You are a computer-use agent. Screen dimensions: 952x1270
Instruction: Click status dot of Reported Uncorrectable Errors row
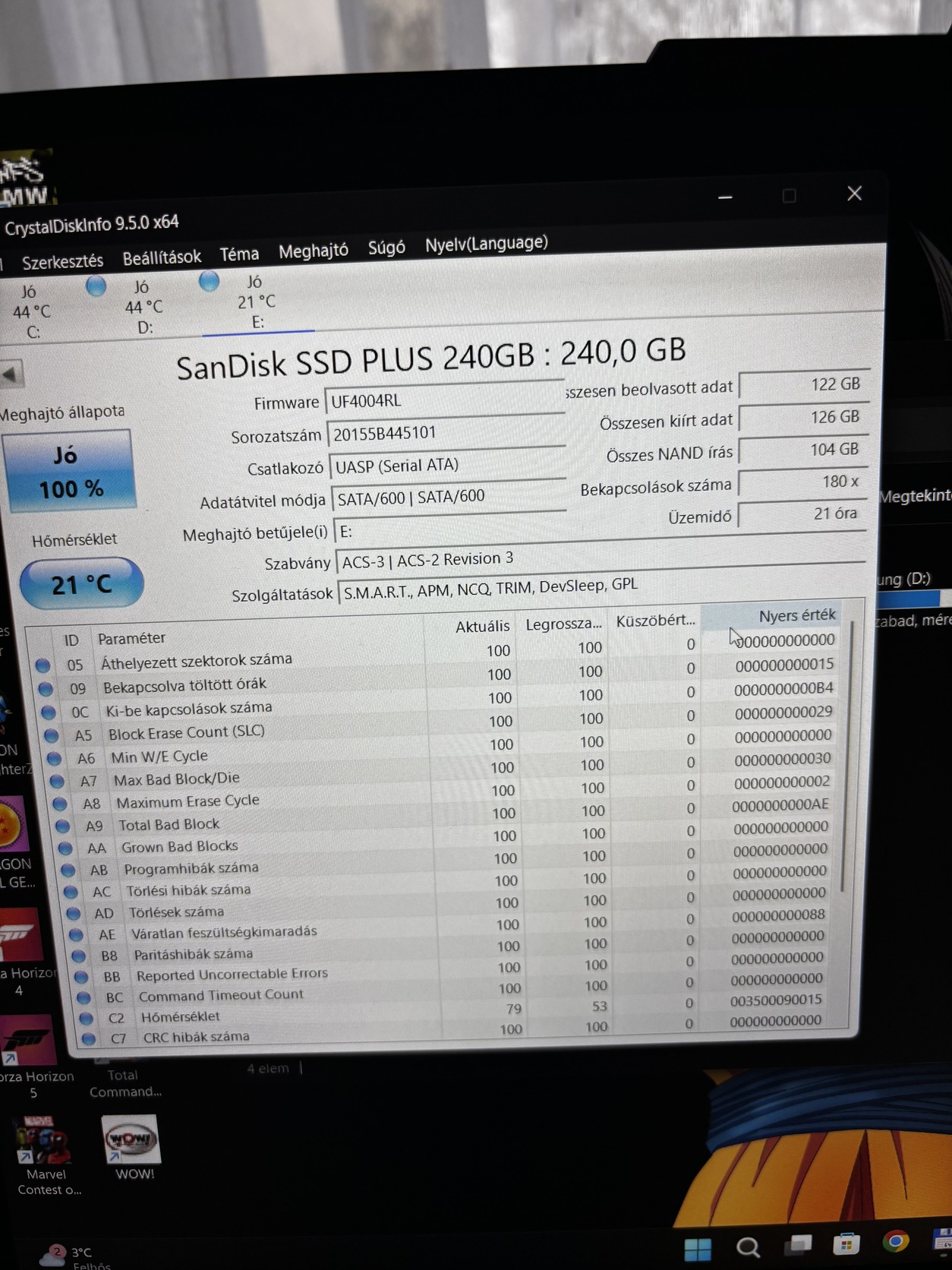click(x=81, y=977)
